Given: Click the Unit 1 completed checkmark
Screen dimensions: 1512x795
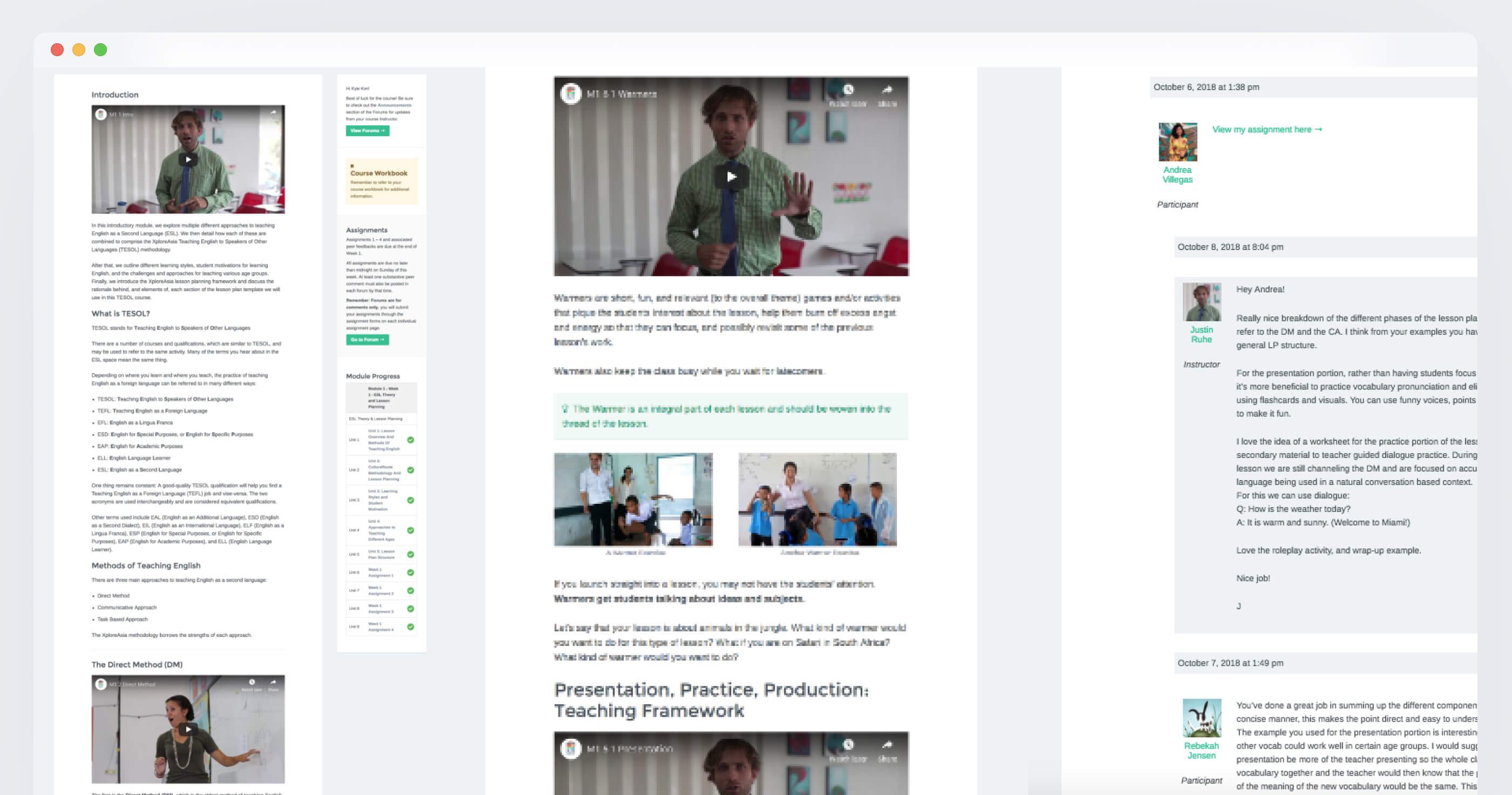Looking at the screenshot, I should click(411, 440).
